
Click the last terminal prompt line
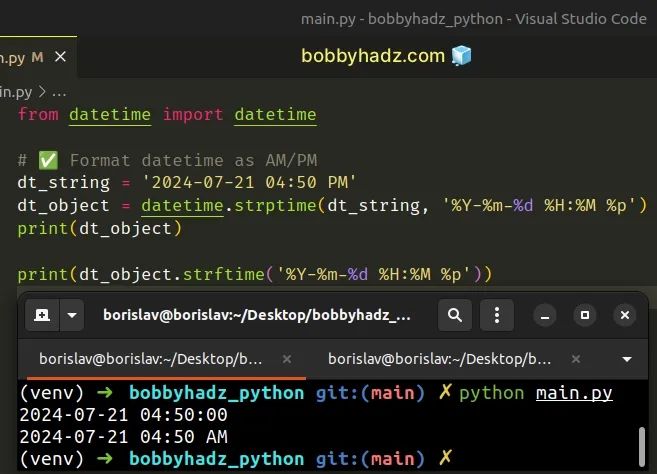click(235, 458)
